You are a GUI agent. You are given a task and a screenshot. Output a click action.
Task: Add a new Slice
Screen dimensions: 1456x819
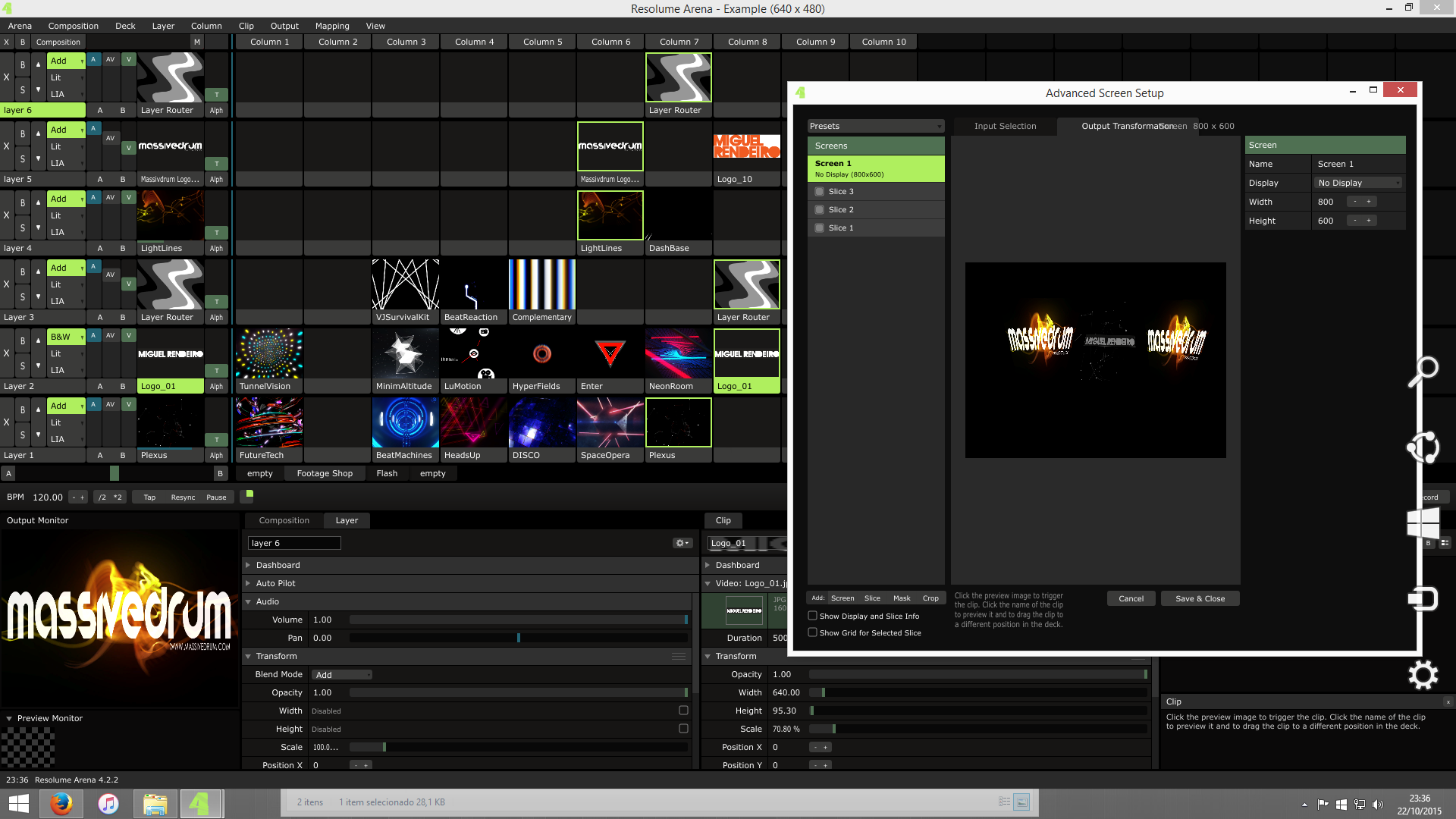coord(872,598)
